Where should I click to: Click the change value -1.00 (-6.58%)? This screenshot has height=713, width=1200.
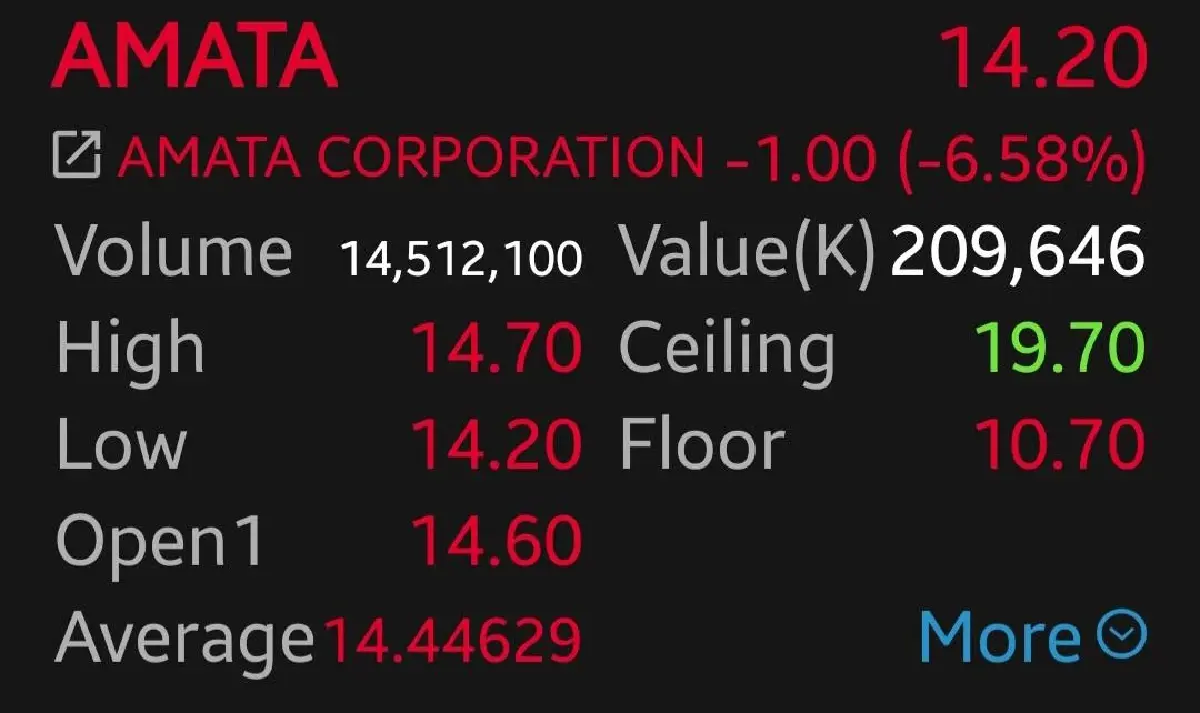(935, 157)
